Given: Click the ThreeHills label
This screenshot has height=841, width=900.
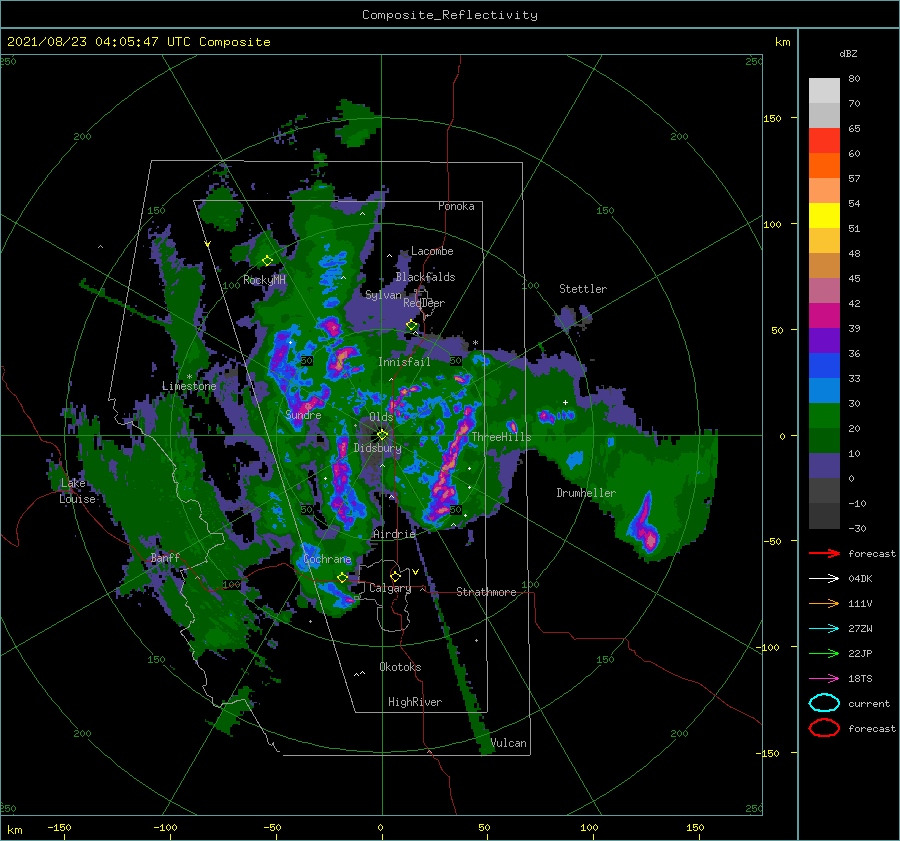Looking at the screenshot, I should (x=501, y=437).
